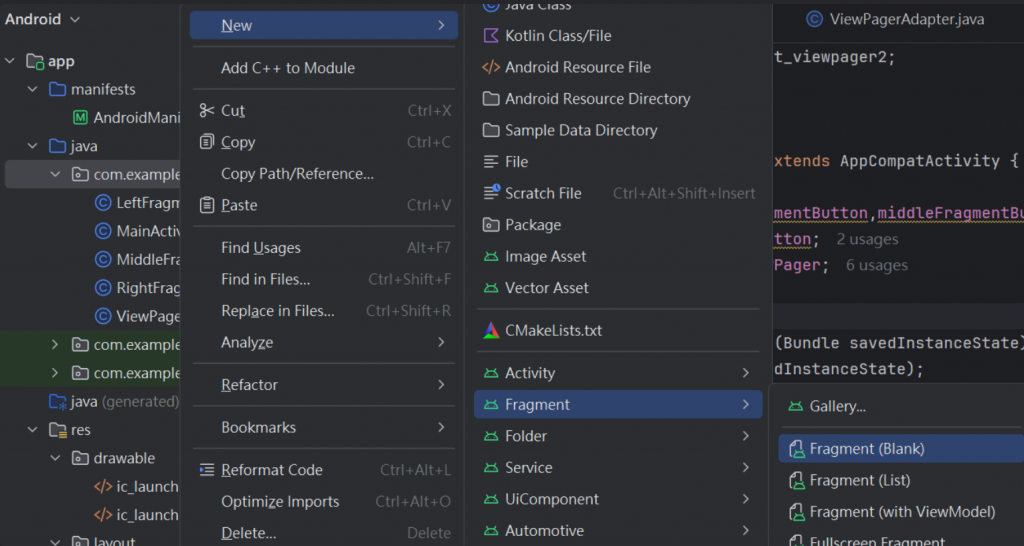Click the Cut scissors icon
This screenshot has height=546, width=1024.
coord(207,111)
